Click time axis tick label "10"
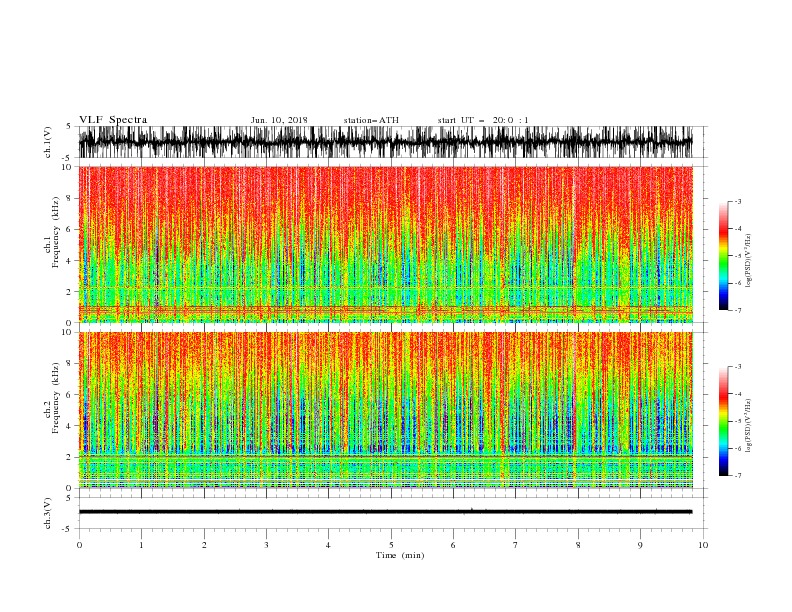The image size is (792, 612). [x=703, y=545]
